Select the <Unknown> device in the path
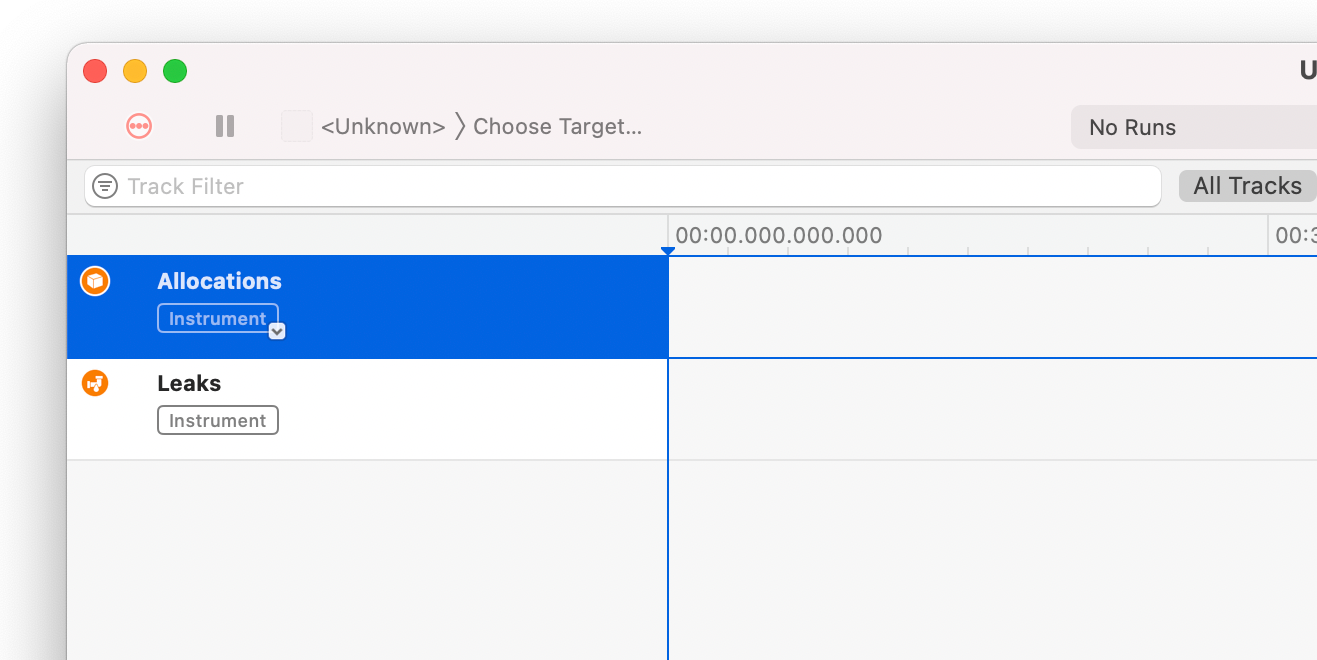The image size is (1317, 660). click(383, 127)
